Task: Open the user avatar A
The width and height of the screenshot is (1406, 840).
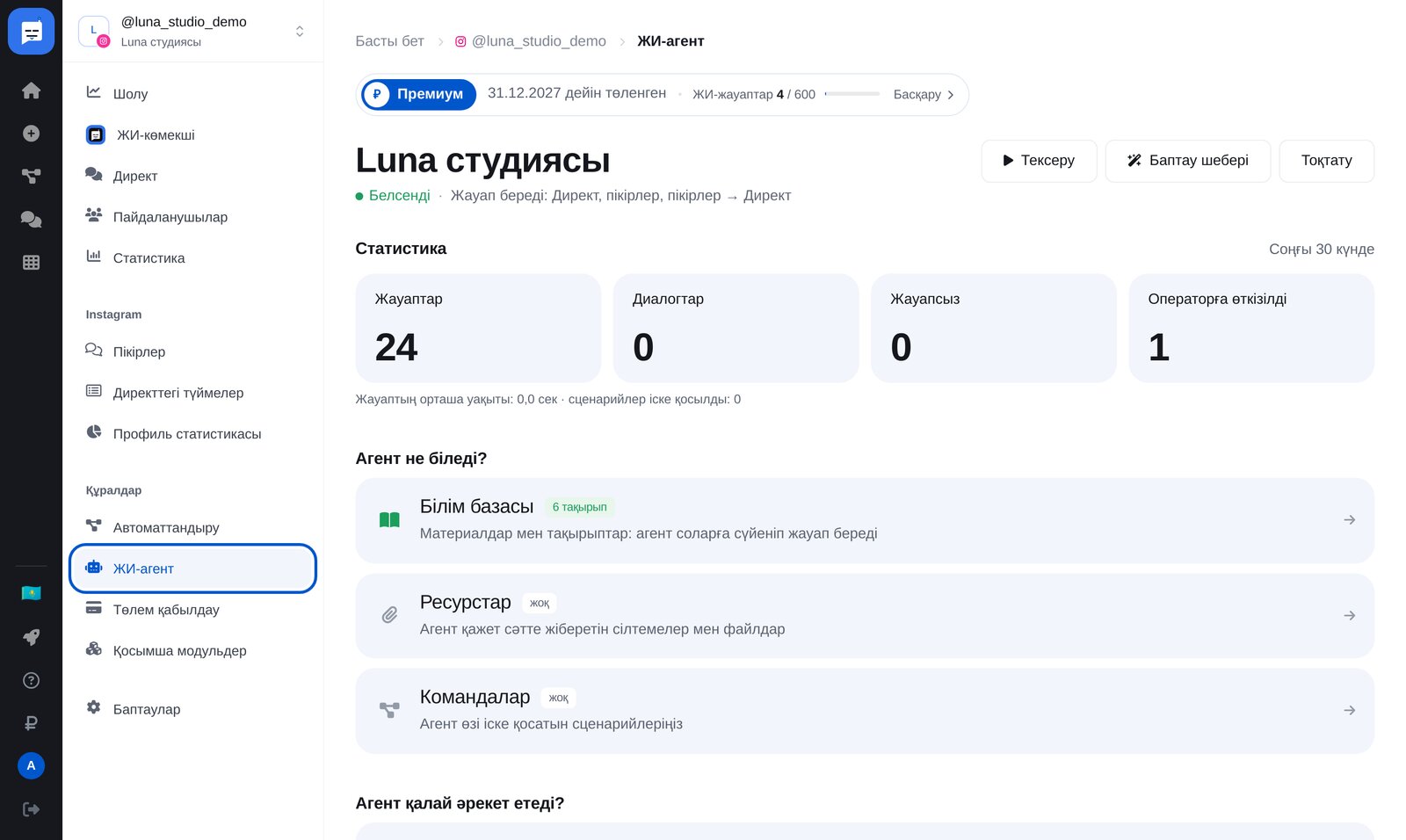Action: click(31, 765)
